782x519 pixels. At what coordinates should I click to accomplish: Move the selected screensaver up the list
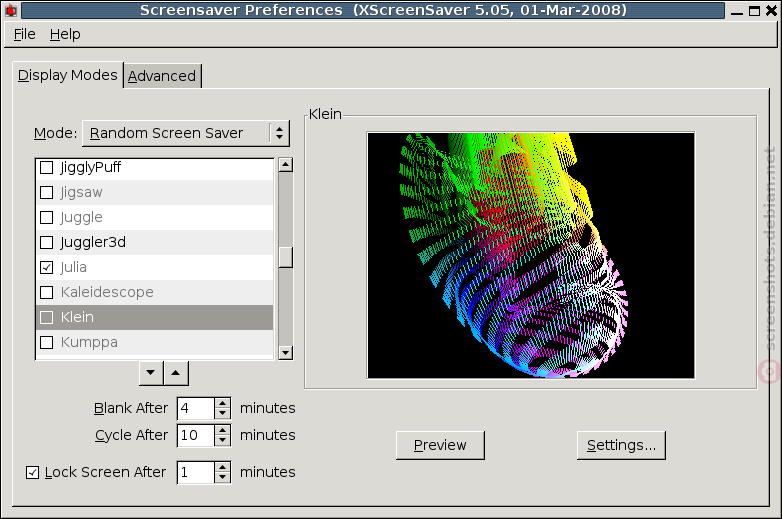point(176,373)
